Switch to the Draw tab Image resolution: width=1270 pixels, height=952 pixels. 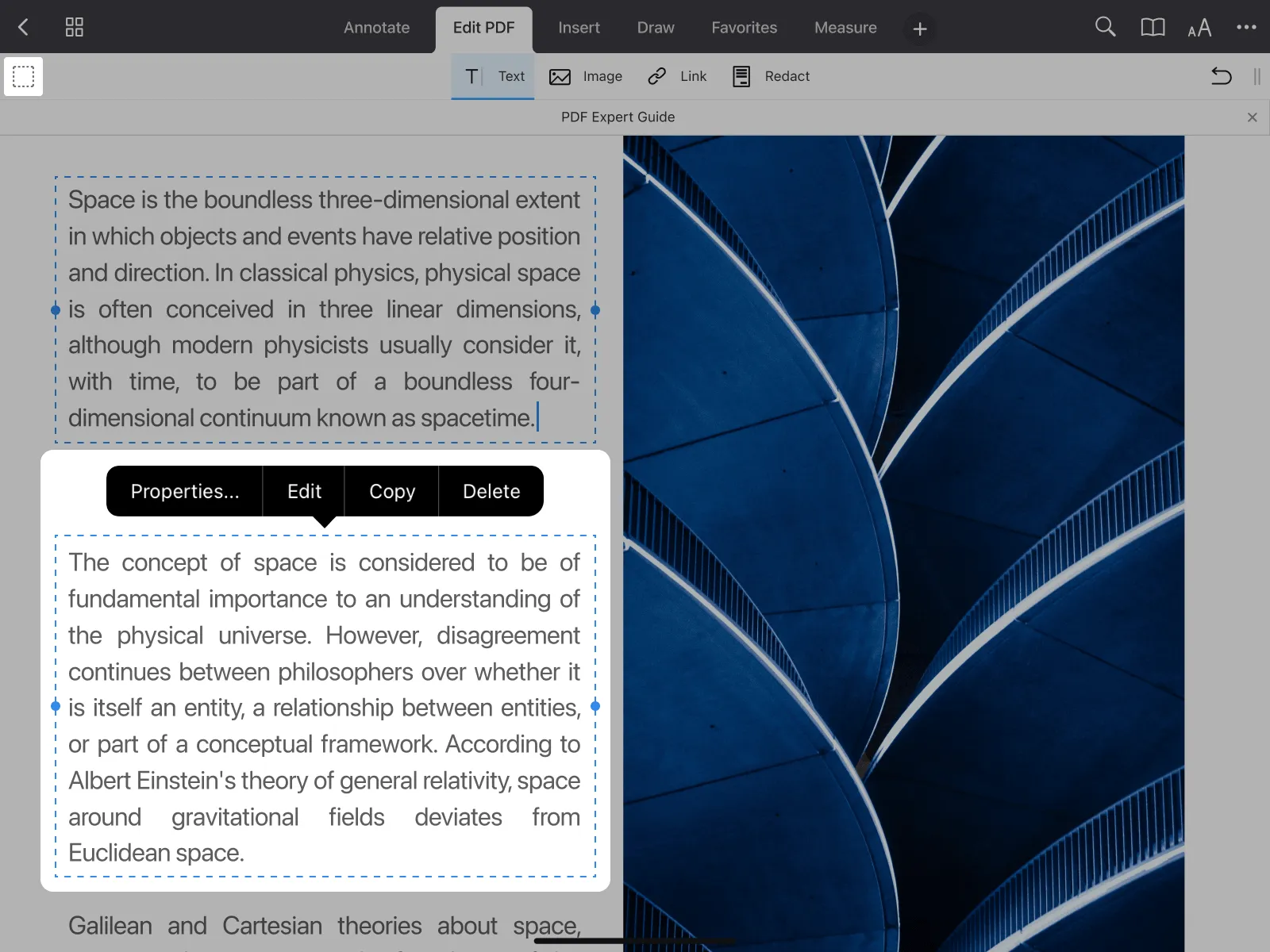[x=655, y=27]
